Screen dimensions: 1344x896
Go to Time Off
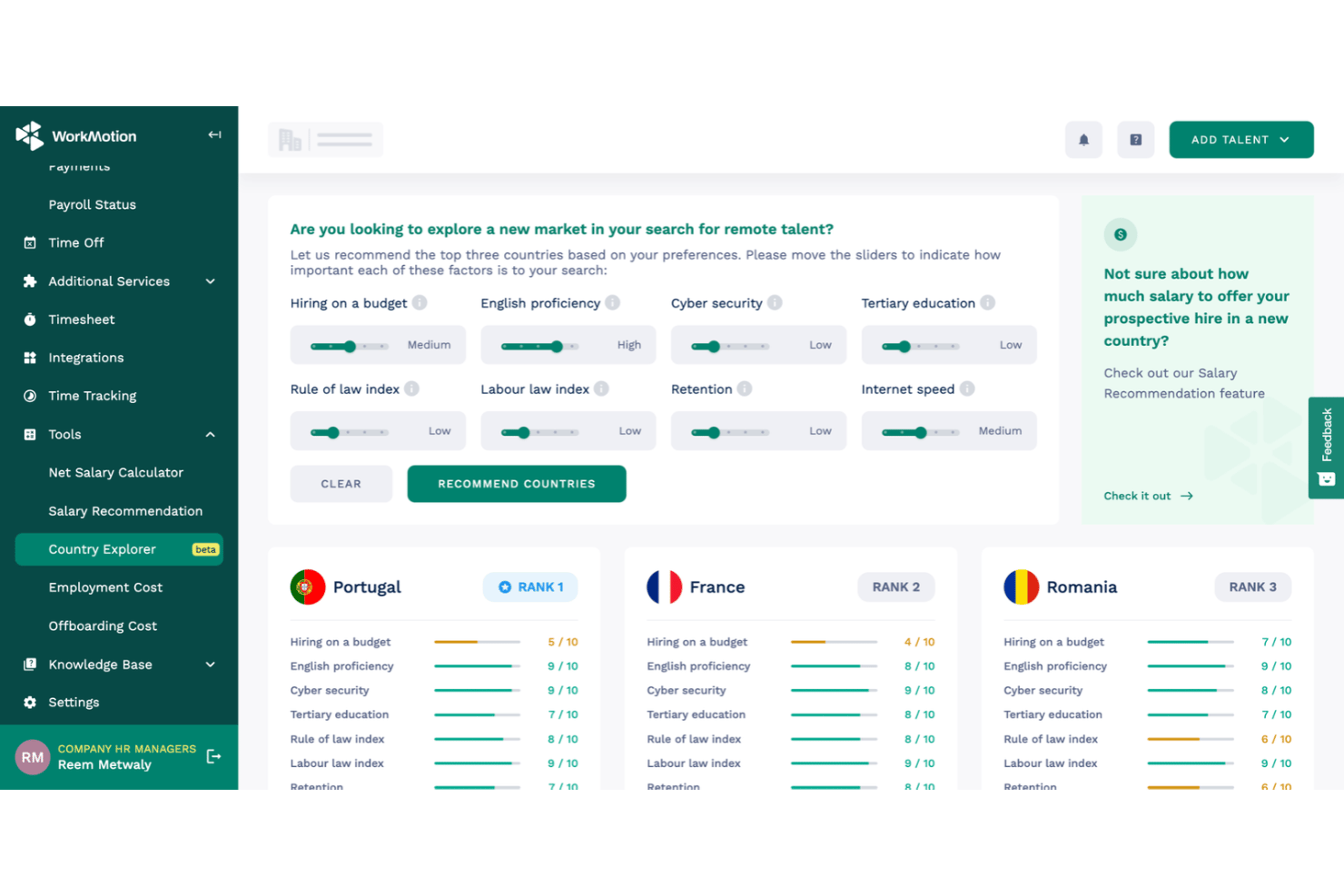pos(76,242)
